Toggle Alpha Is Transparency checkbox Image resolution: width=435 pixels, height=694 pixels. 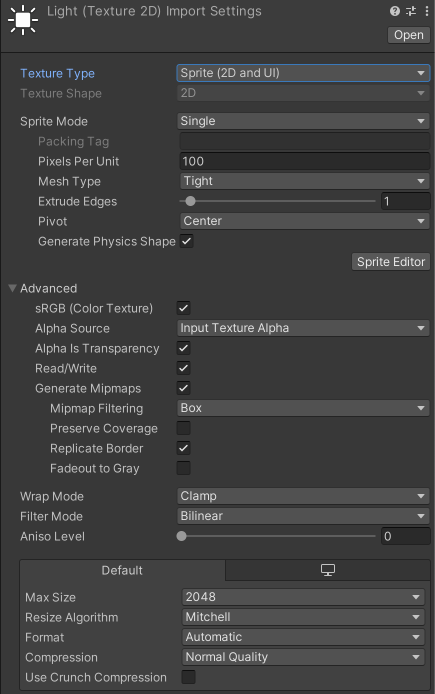click(184, 348)
